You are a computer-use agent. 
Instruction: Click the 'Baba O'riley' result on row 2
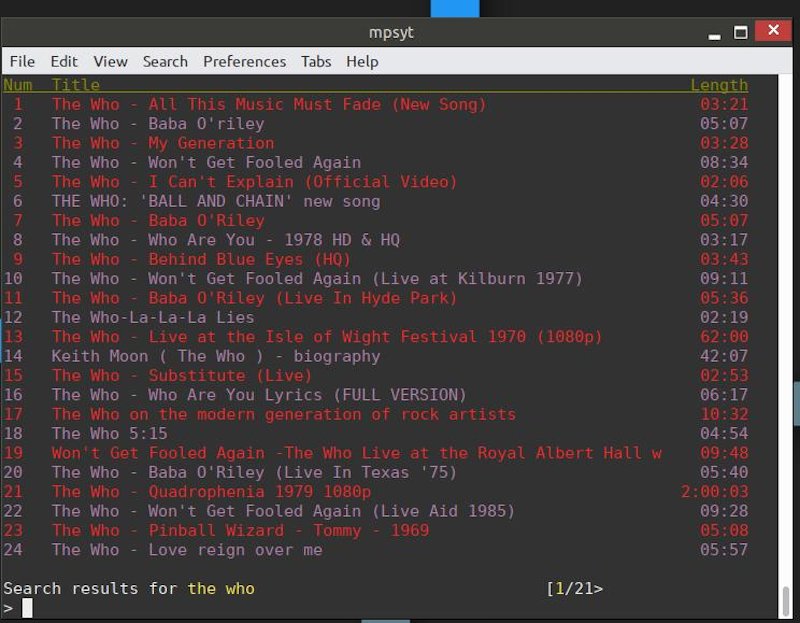(158, 124)
